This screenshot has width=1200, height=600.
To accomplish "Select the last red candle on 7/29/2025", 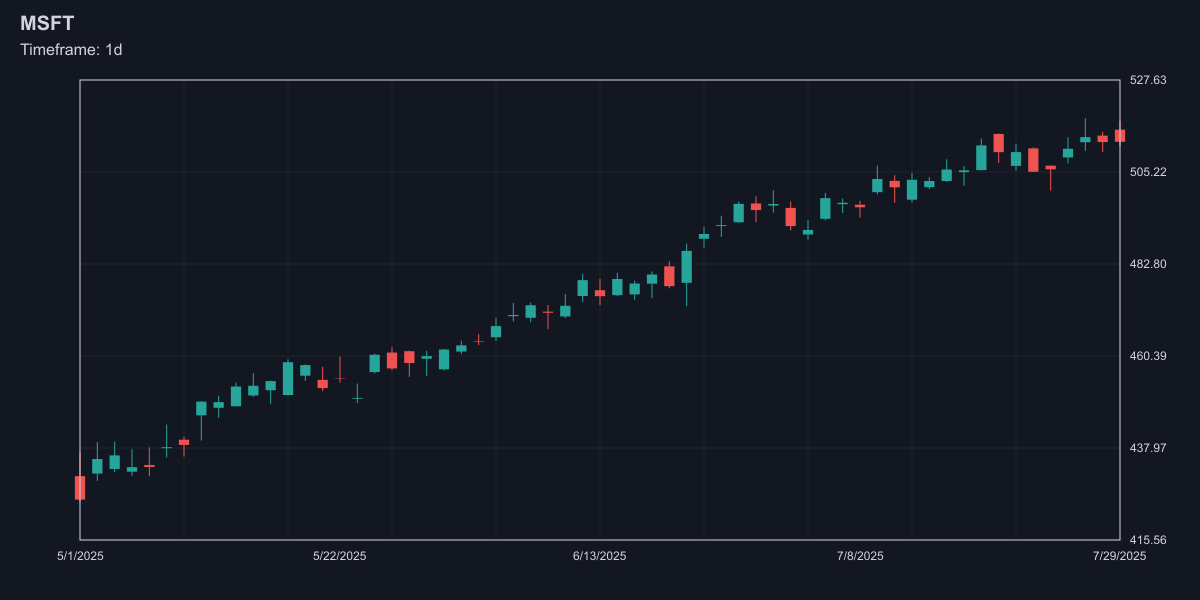I will [1120, 135].
